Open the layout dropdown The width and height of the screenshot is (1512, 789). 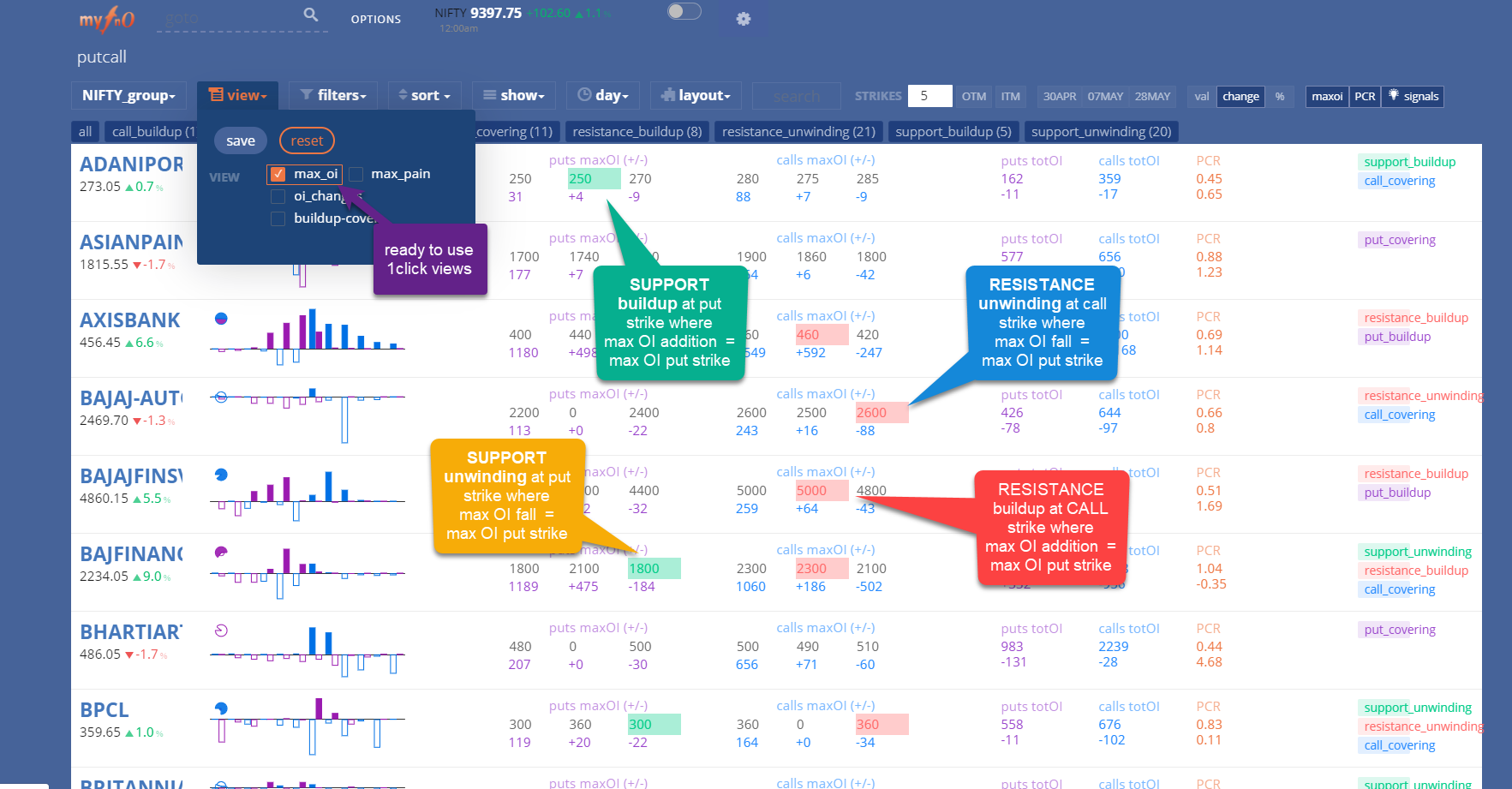(696, 95)
